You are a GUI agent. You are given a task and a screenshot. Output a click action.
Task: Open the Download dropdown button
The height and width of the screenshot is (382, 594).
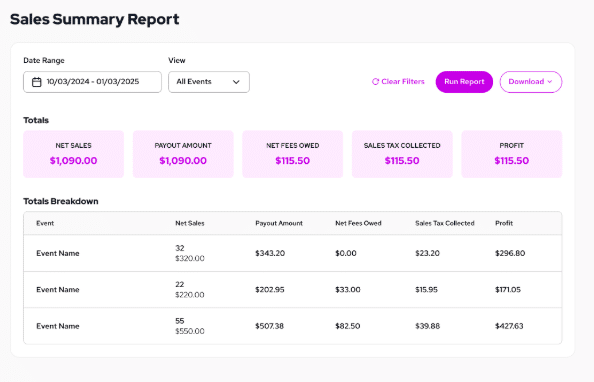531,82
